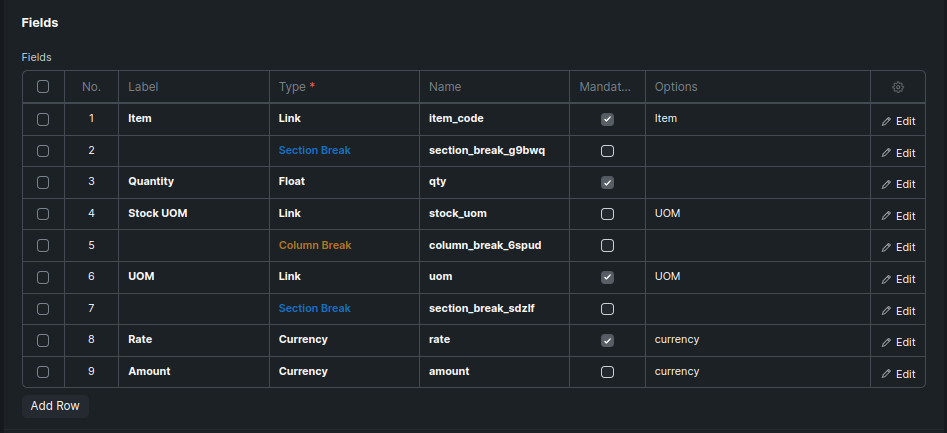Toggle the select-all rows checkbox in header
Viewport: 947px width, 433px height.
pyautogui.click(x=43, y=87)
